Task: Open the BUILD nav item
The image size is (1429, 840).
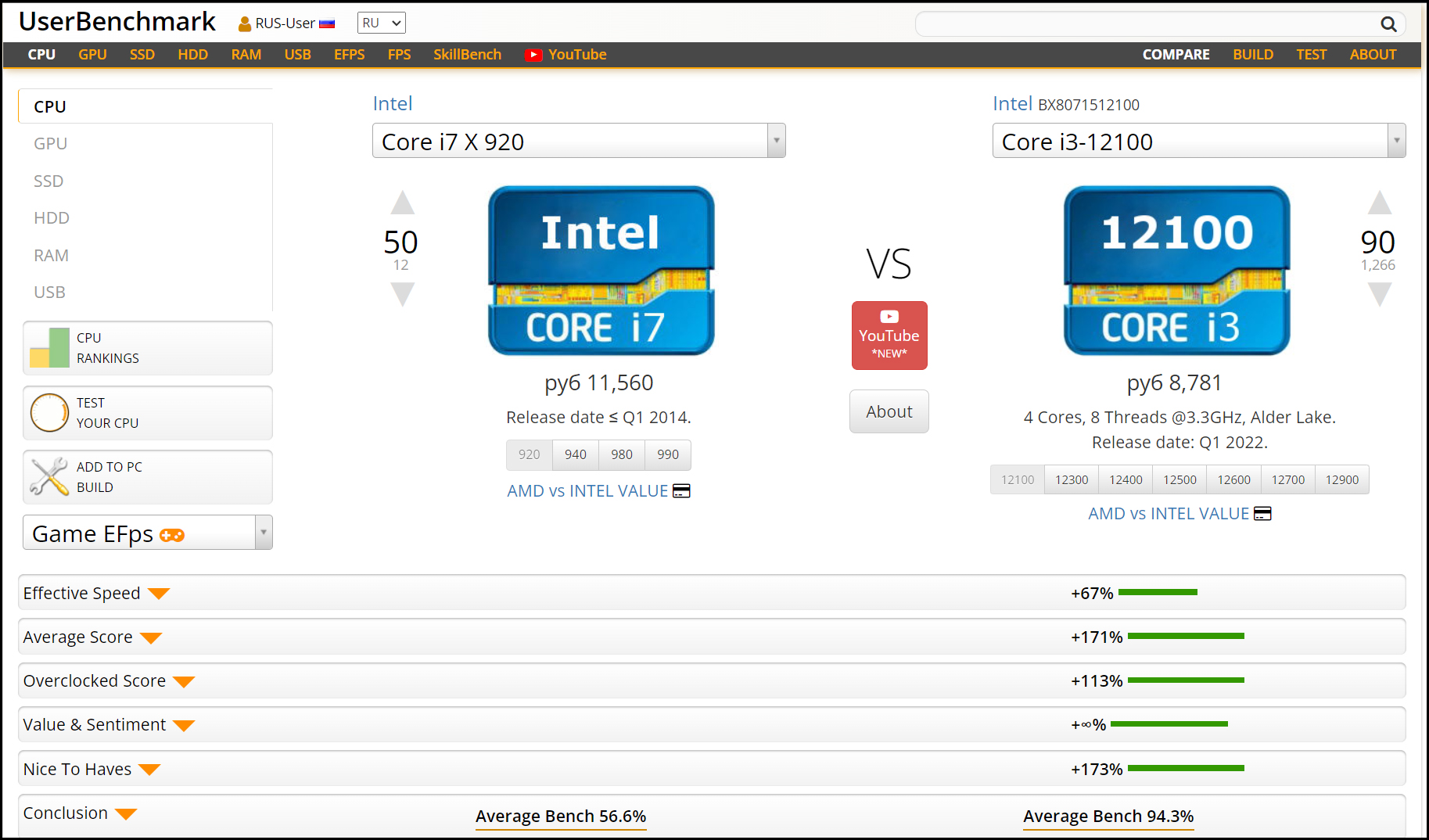Action: point(1253,55)
